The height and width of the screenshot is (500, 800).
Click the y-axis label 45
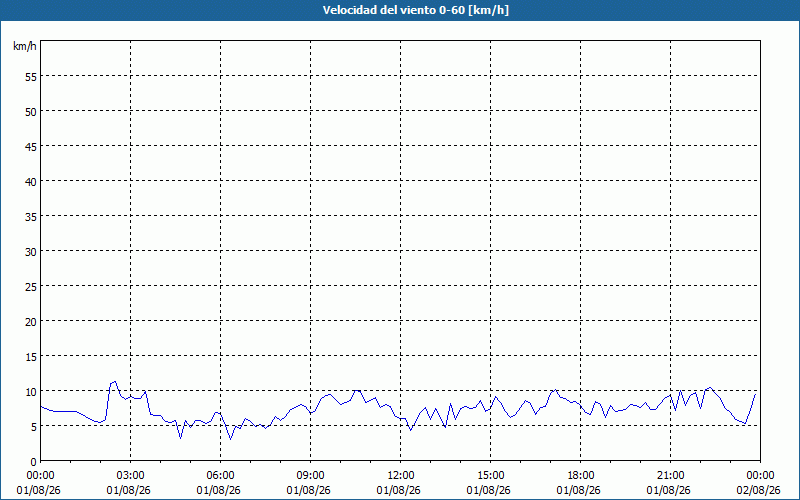pos(31,146)
